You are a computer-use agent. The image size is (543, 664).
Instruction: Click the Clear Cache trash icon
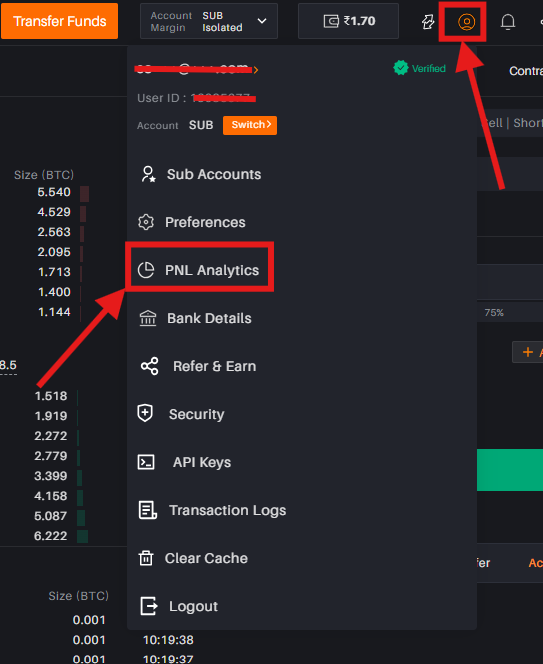pos(146,558)
